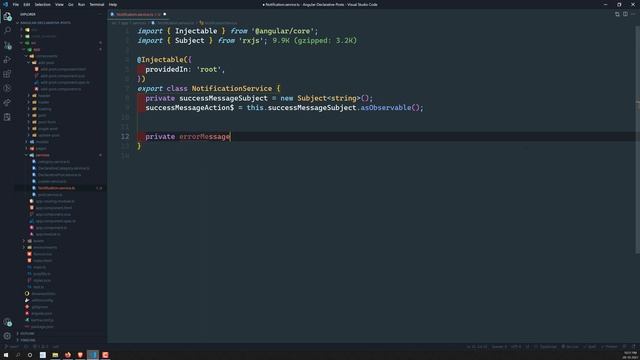Screen dimensions: 640x360
Task: Click the editor vertical scrollbar
Action: (638, 140)
